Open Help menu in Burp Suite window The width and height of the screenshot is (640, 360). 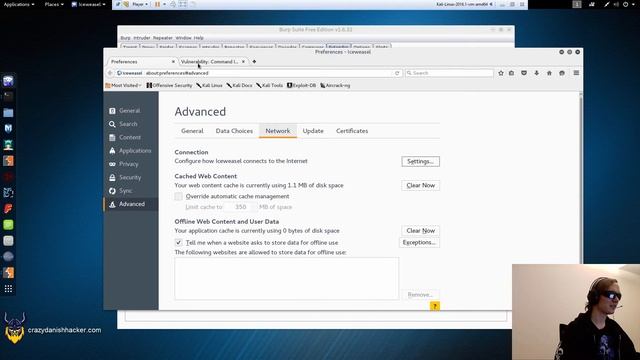[199, 38]
